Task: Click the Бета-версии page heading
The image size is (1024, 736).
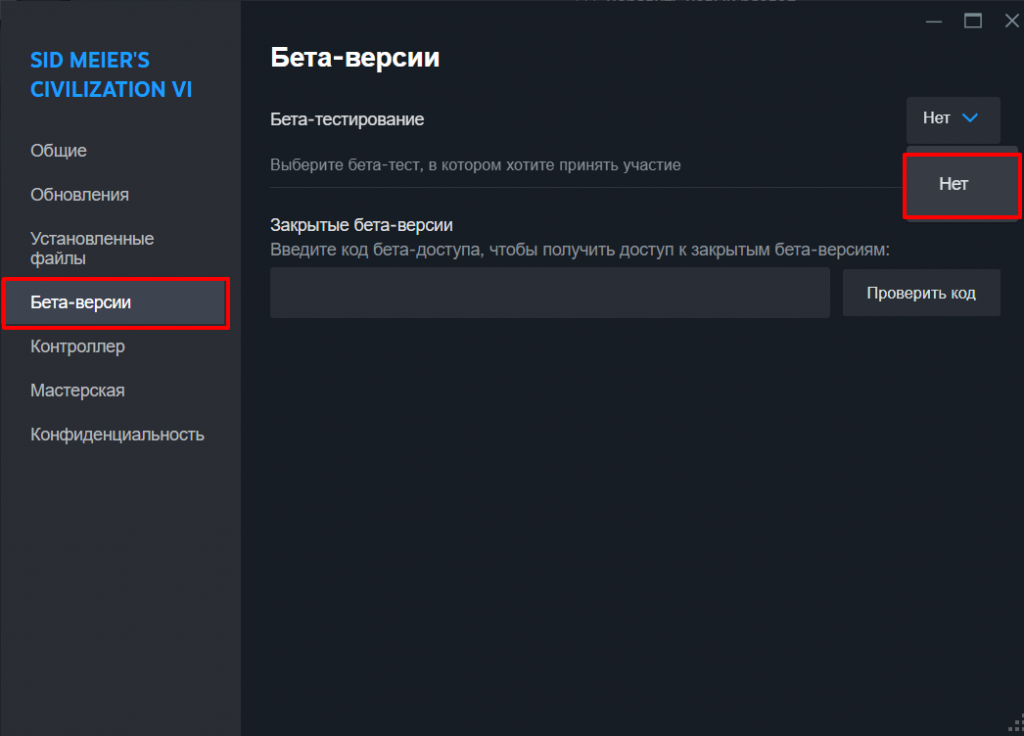Action: 355,57
